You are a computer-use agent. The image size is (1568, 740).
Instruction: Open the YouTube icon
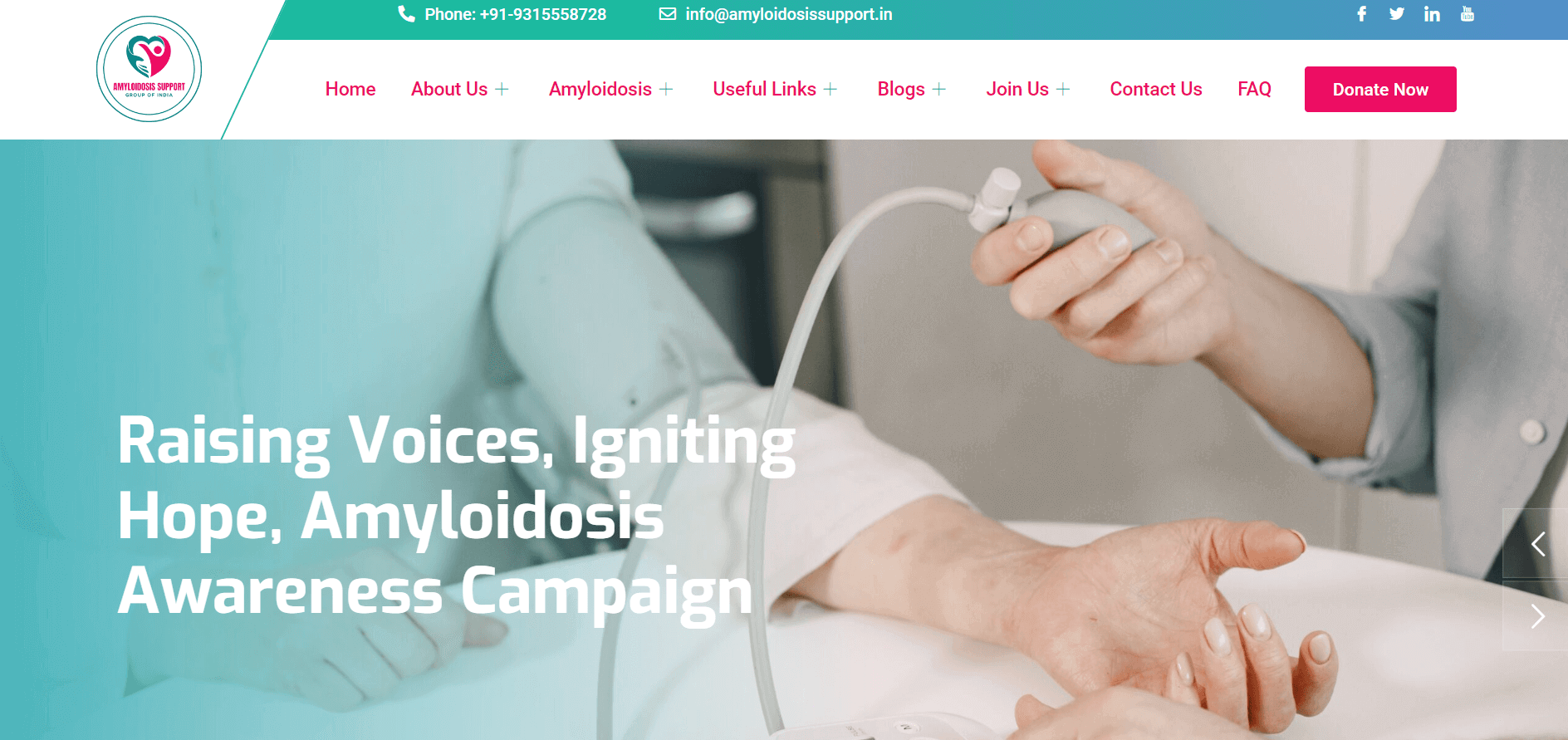point(1468,14)
